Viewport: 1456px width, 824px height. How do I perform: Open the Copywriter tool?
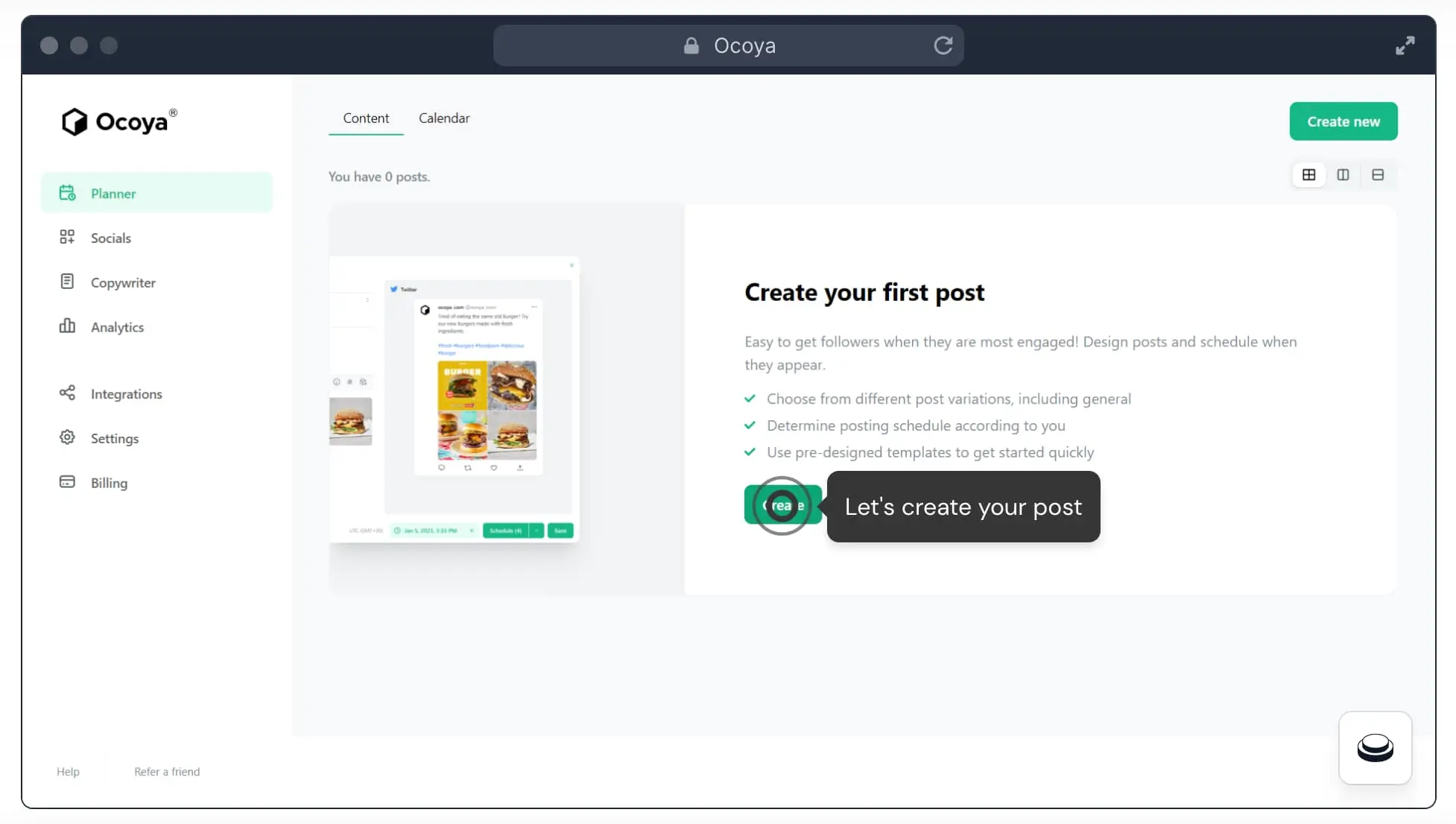point(124,282)
